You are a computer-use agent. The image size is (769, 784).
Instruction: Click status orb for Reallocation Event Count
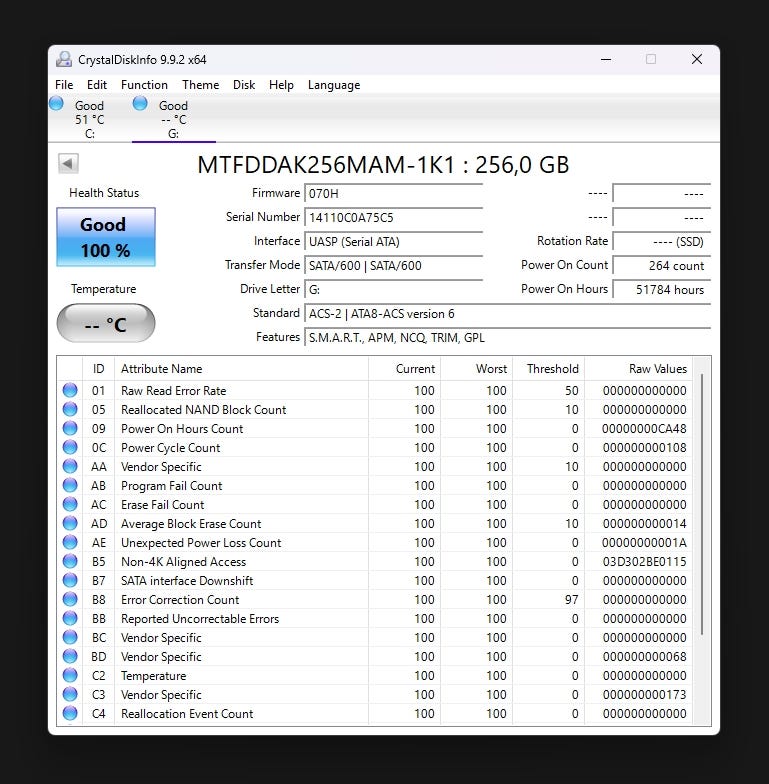click(70, 713)
